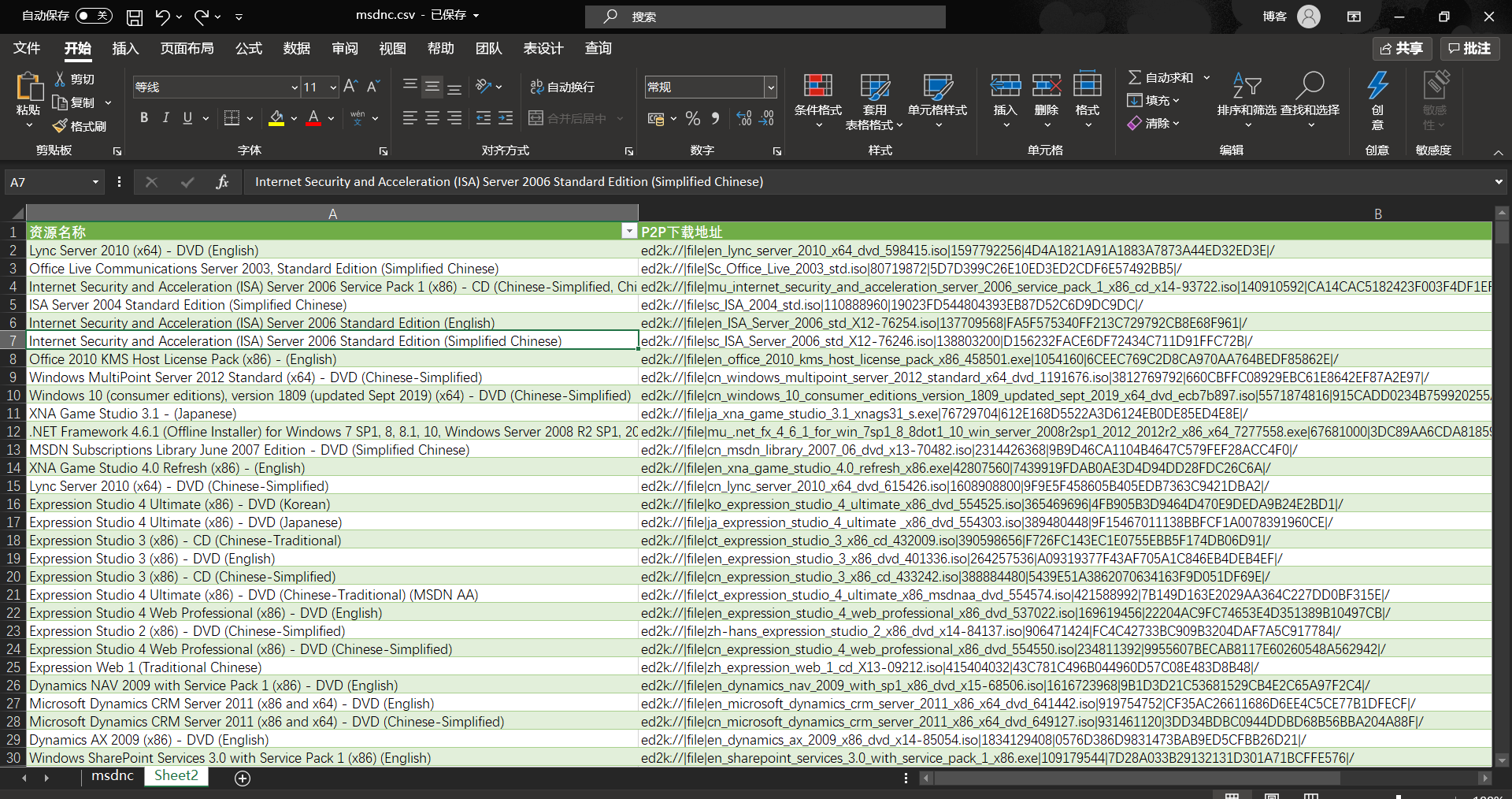Open the 文件 menu
This screenshot has width=1512, height=799.
coord(27,48)
